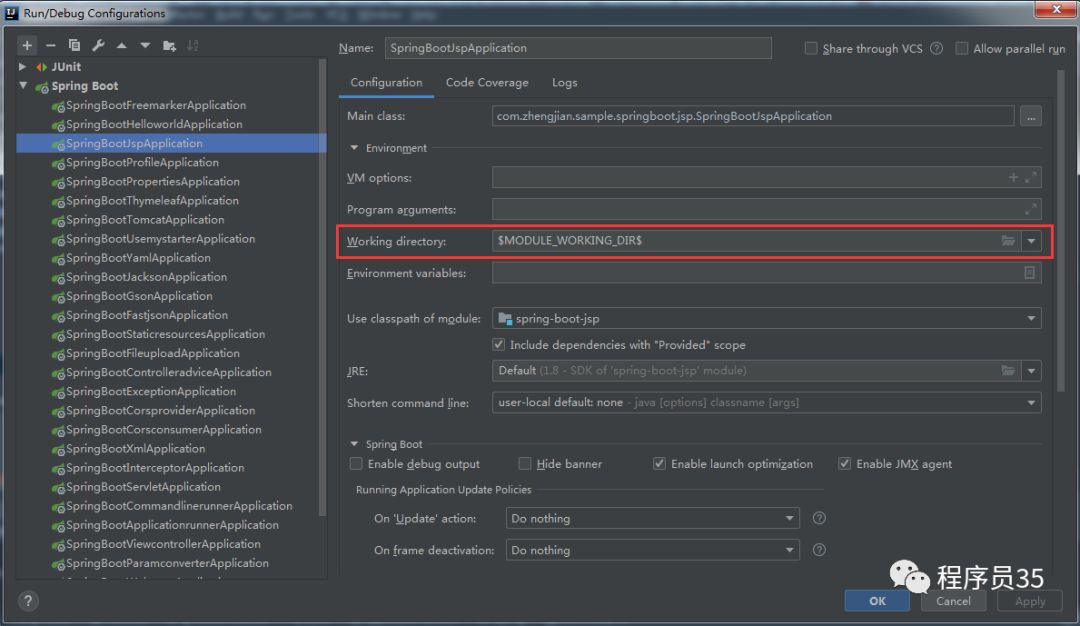The height and width of the screenshot is (626, 1080).
Task: Add VM option with plus icon
Action: (x=1013, y=177)
